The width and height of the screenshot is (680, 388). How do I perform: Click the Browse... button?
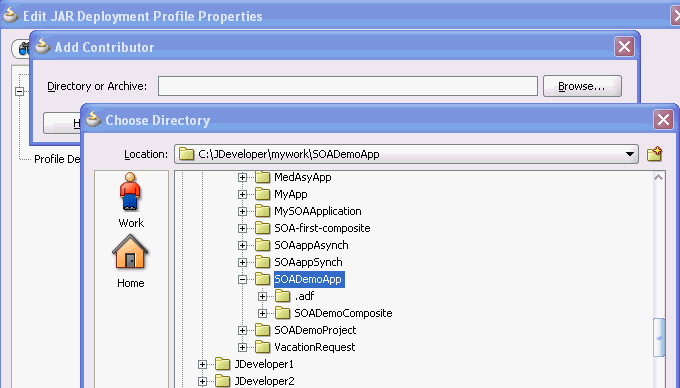pyautogui.click(x=582, y=86)
